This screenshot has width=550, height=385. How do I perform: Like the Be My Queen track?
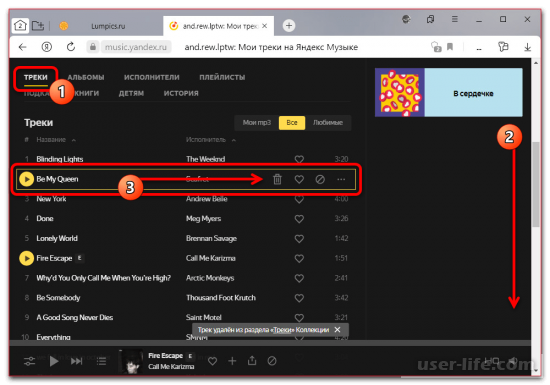click(x=299, y=179)
